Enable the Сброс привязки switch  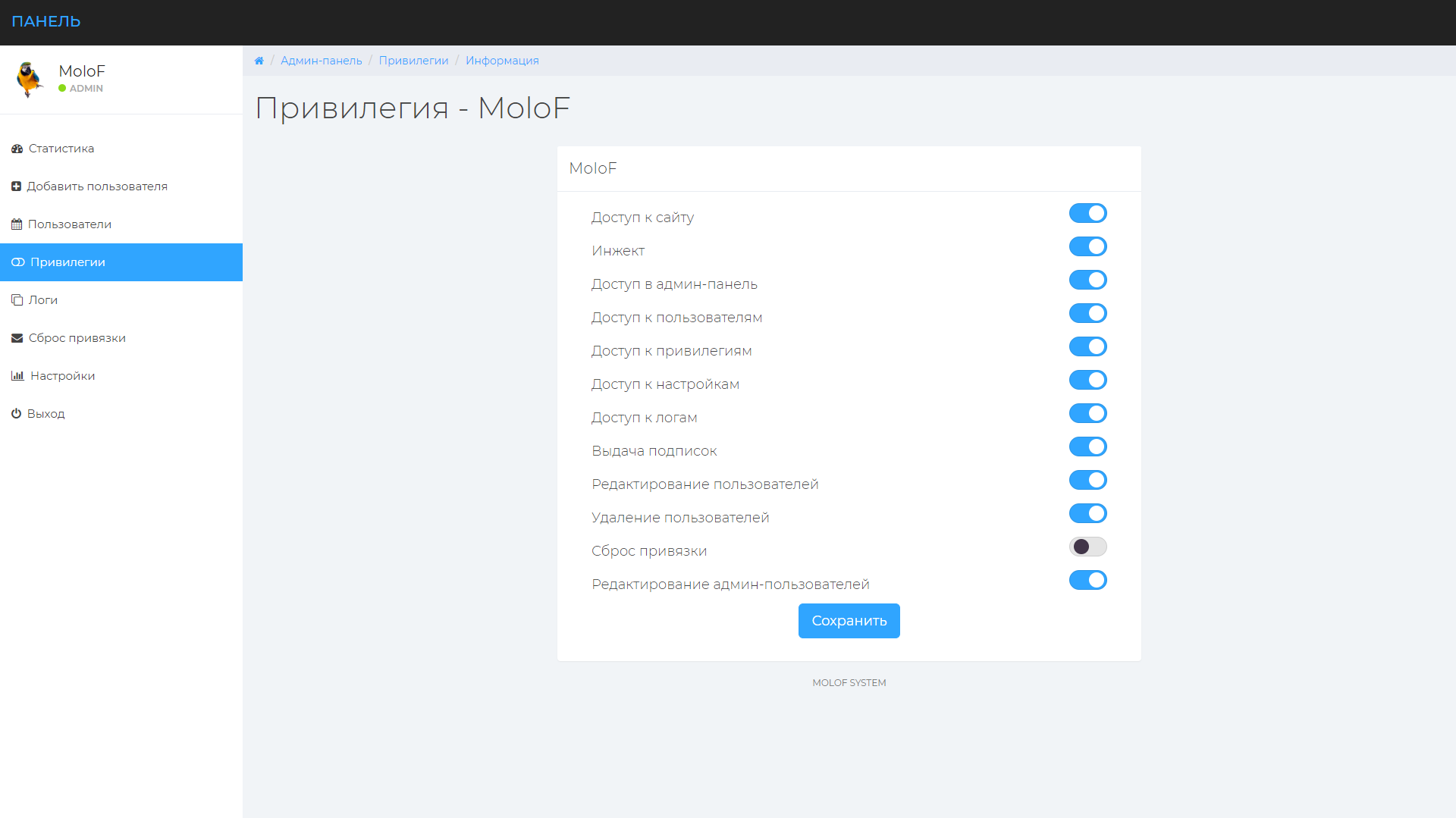pos(1088,547)
